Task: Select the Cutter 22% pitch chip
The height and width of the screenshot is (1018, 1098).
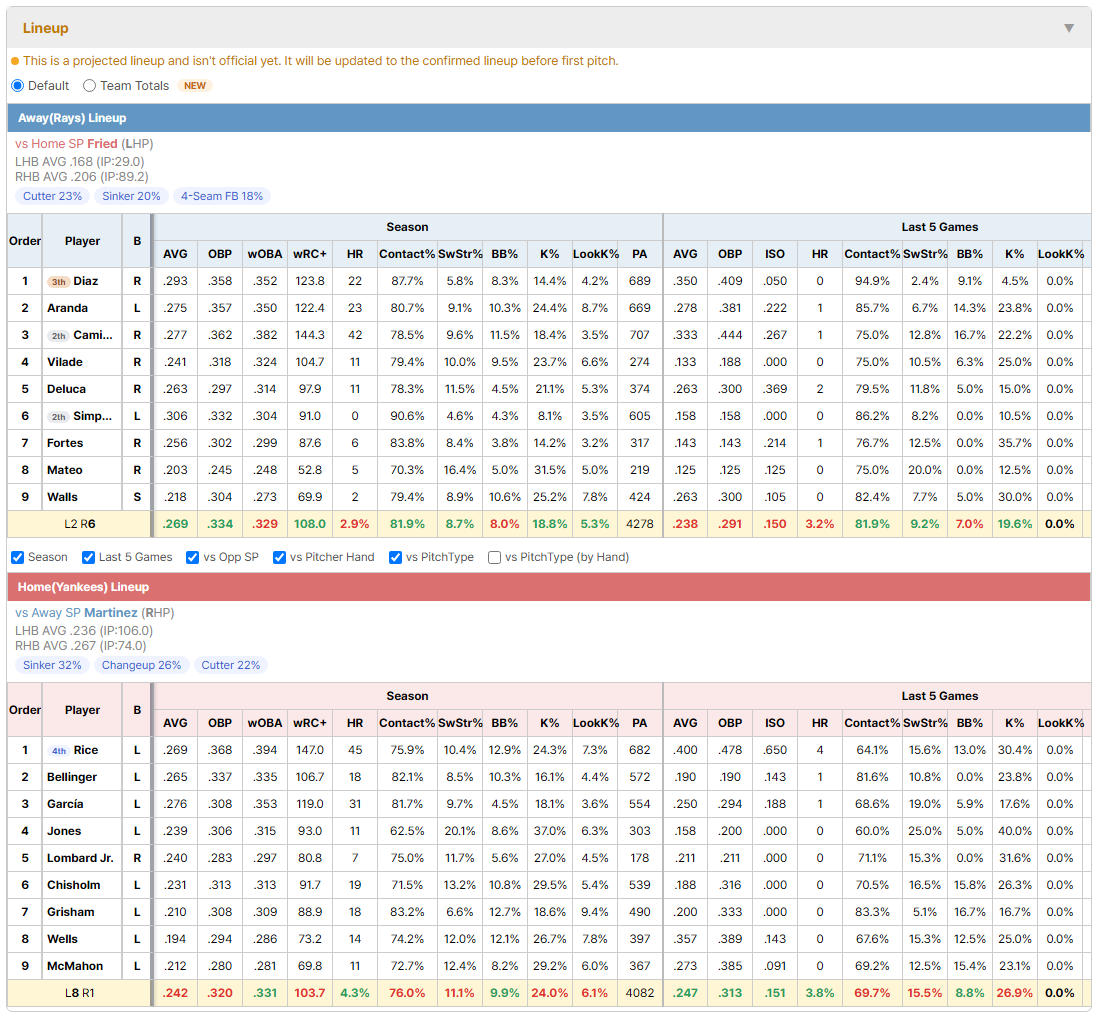Action: [231, 665]
